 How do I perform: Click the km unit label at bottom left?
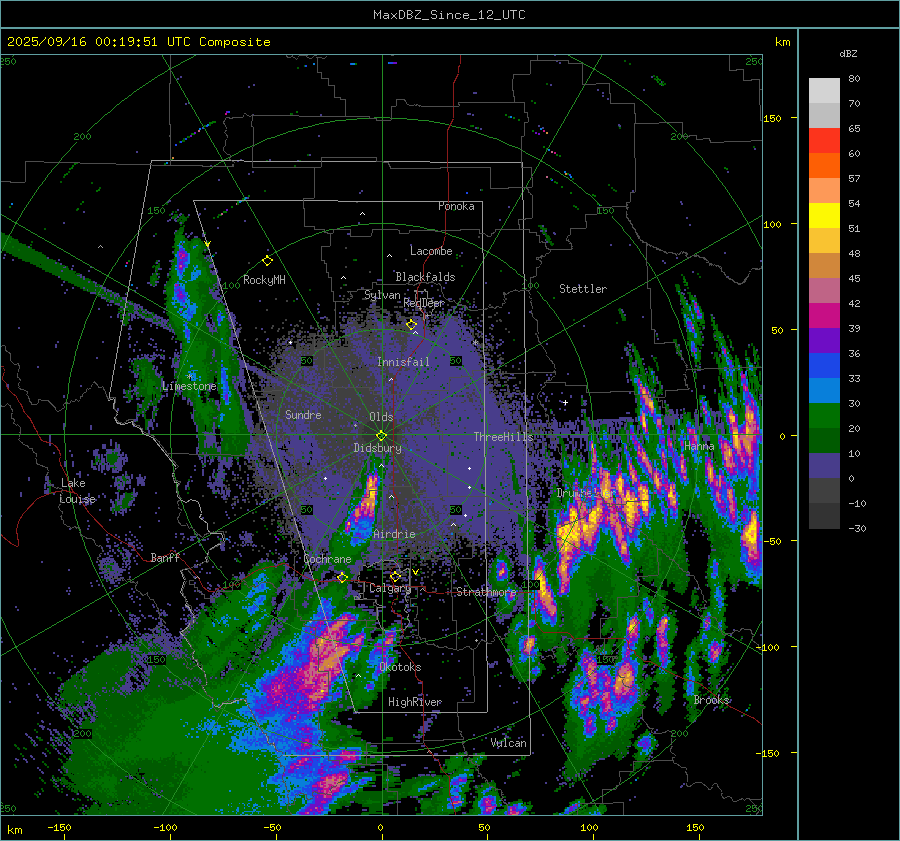[15, 830]
